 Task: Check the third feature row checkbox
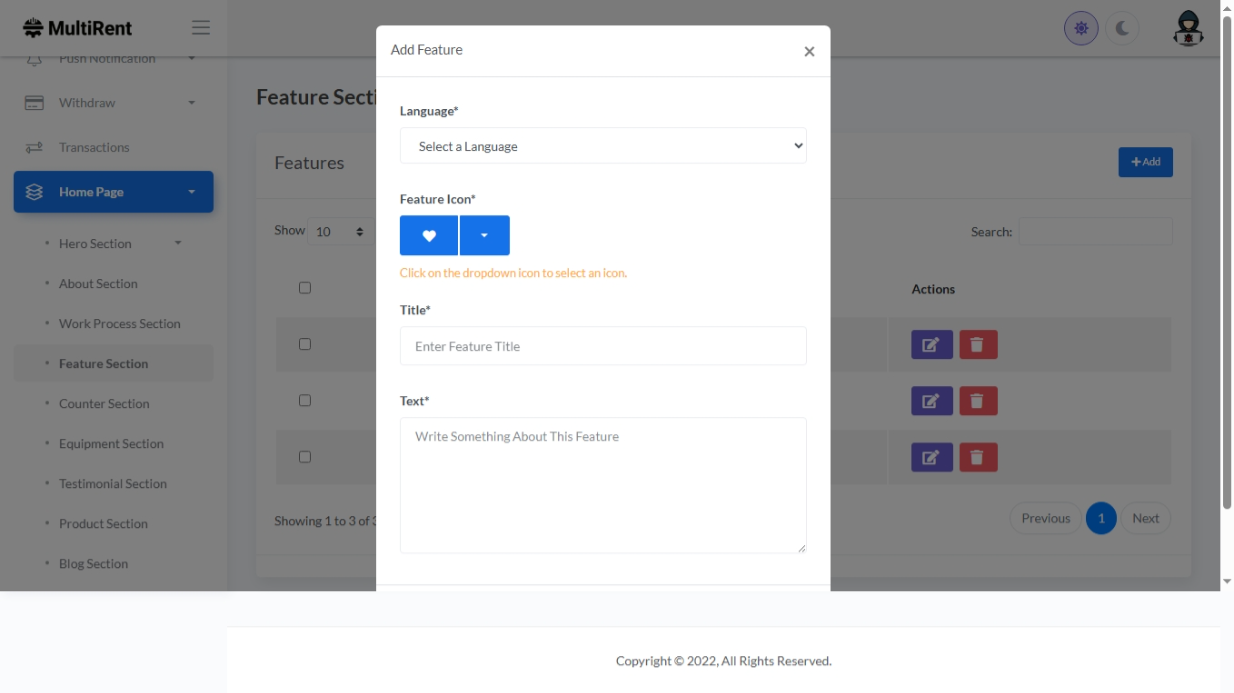point(305,457)
